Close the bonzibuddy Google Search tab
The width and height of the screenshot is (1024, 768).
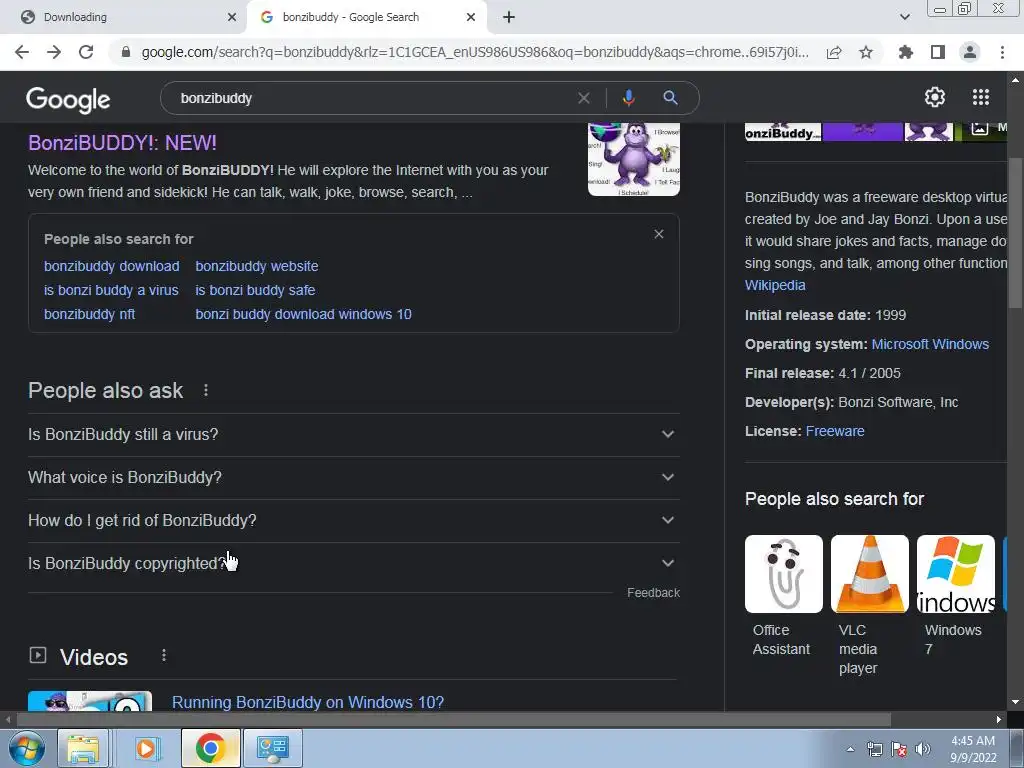tap(471, 17)
